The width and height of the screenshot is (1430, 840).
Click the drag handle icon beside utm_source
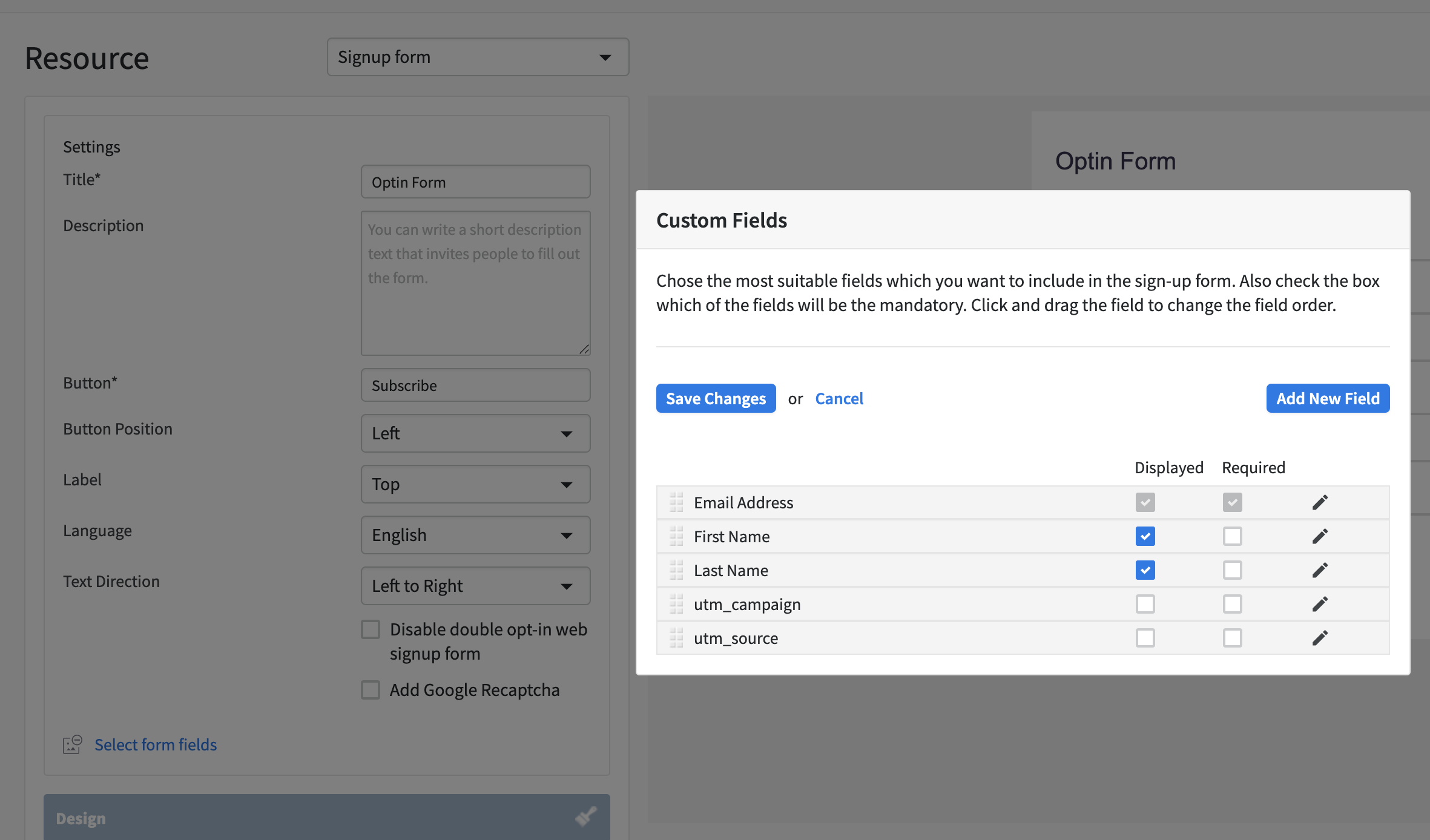pyautogui.click(x=676, y=638)
